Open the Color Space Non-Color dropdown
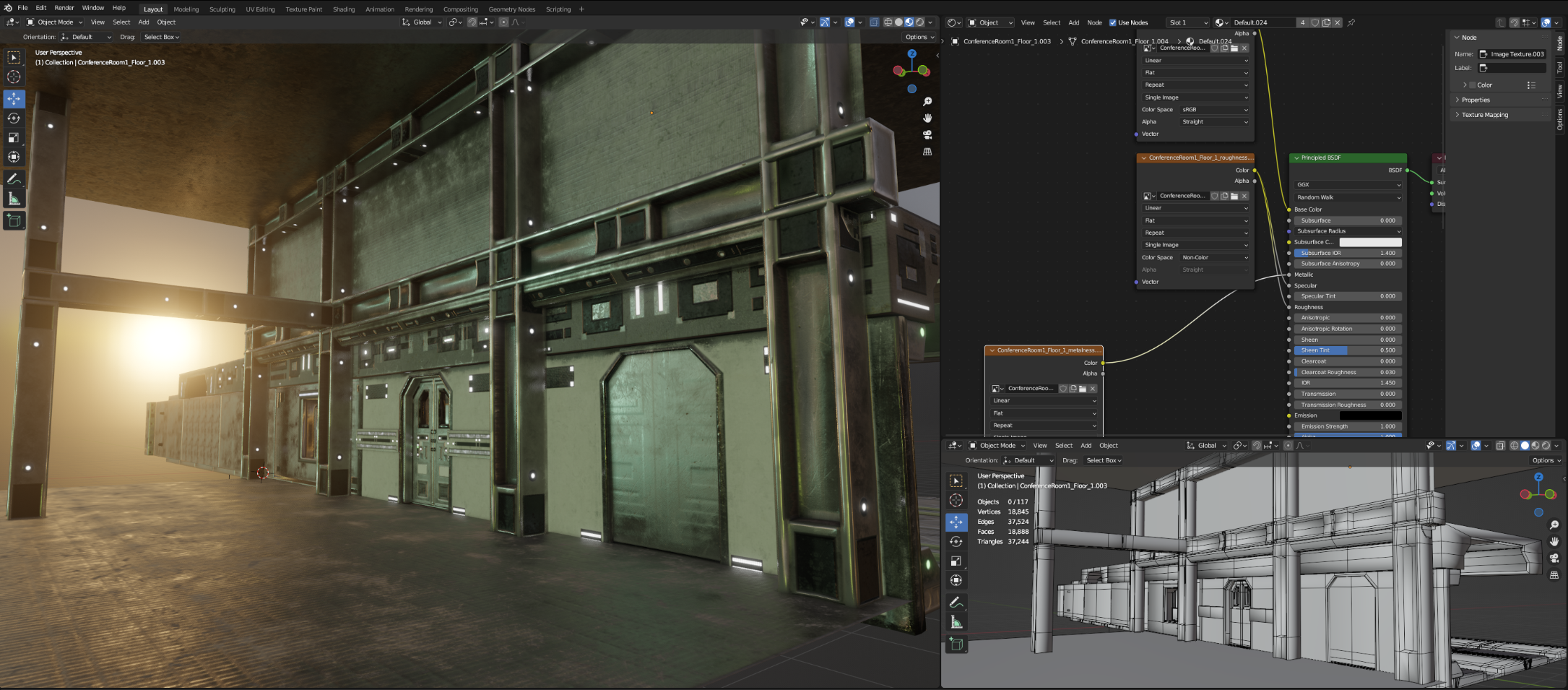1568x690 pixels. 1214,257
